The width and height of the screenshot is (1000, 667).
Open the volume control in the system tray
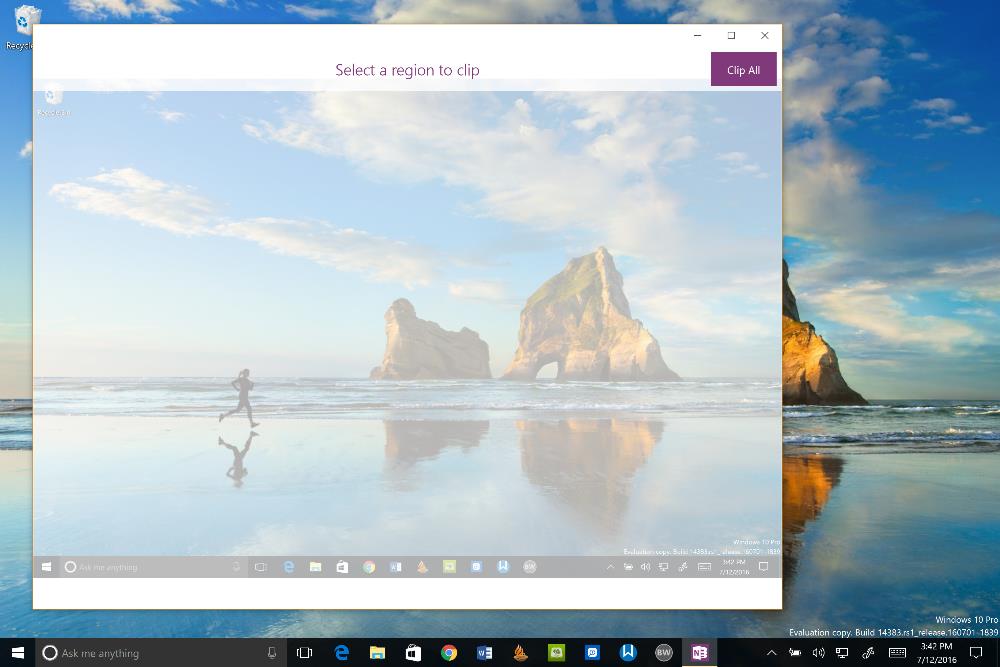[x=817, y=652]
